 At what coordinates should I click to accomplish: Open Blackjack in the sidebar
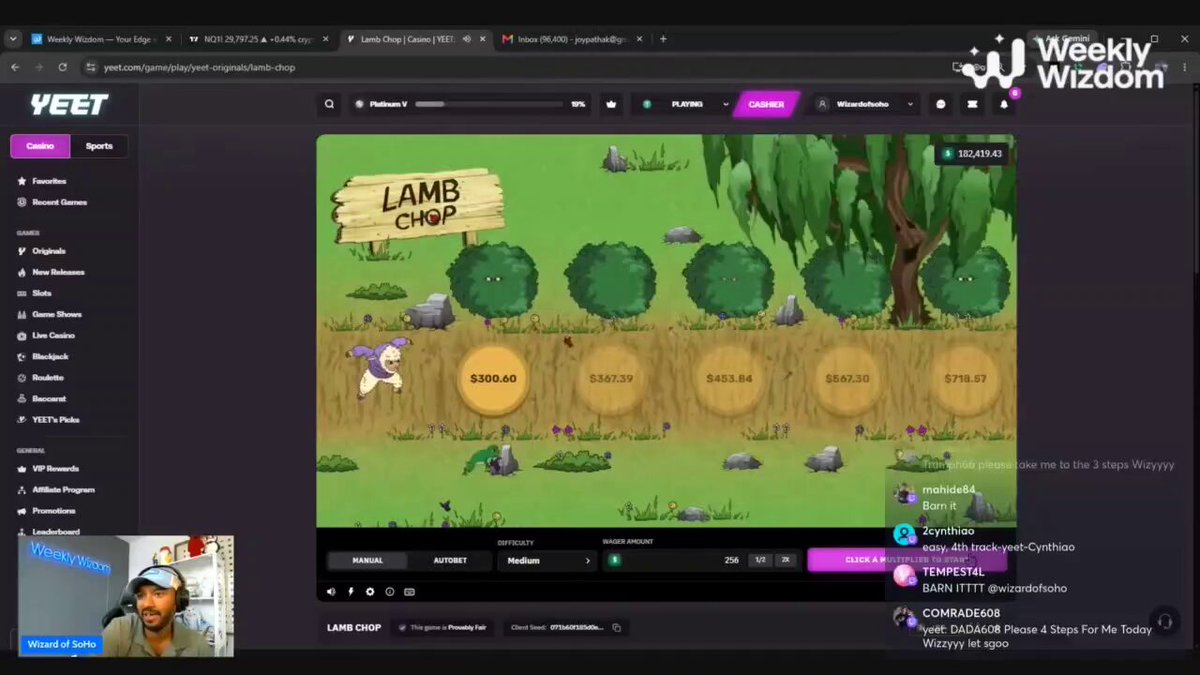(50, 356)
